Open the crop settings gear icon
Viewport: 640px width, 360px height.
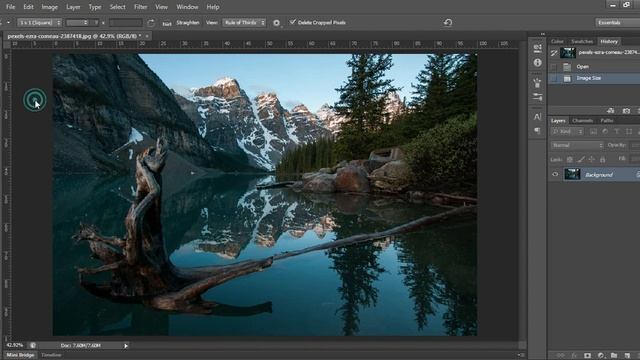click(276, 23)
